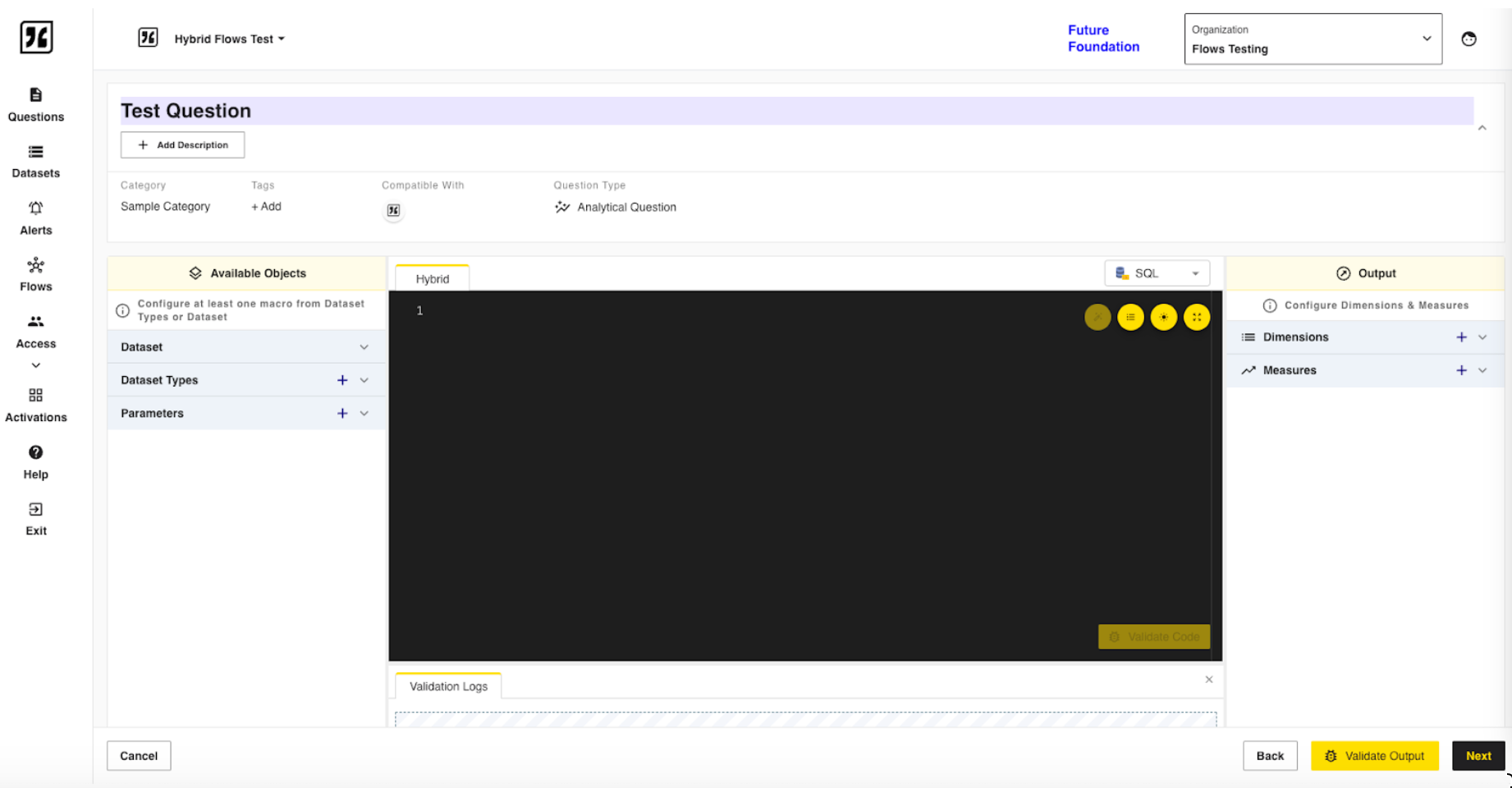
Task: Expand the Dataset section chevron
Action: click(x=364, y=347)
